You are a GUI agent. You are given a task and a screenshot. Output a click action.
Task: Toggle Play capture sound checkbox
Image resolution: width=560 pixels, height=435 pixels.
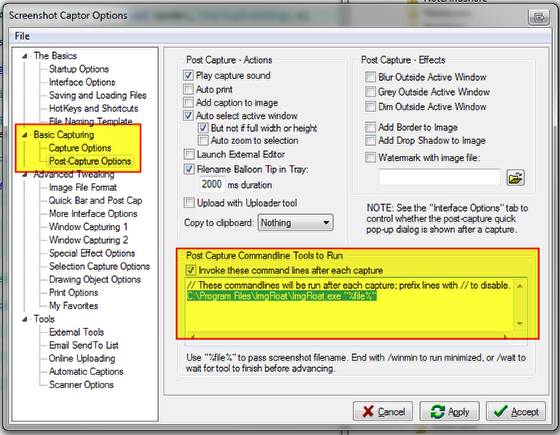click(x=188, y=75)
